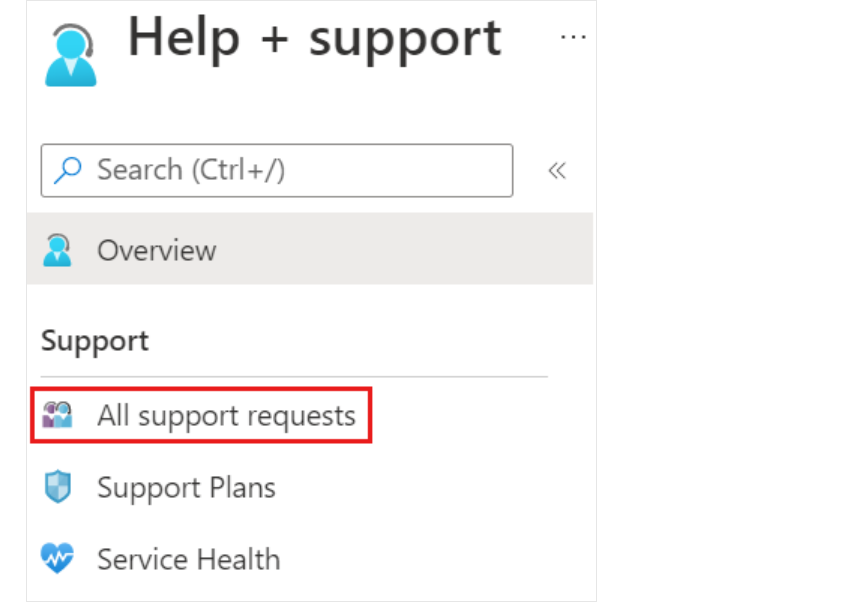This screenshot has width=858, height=609.
Task: Collapse the sidebar with the double chevron
Action: (x=557, y=171)
